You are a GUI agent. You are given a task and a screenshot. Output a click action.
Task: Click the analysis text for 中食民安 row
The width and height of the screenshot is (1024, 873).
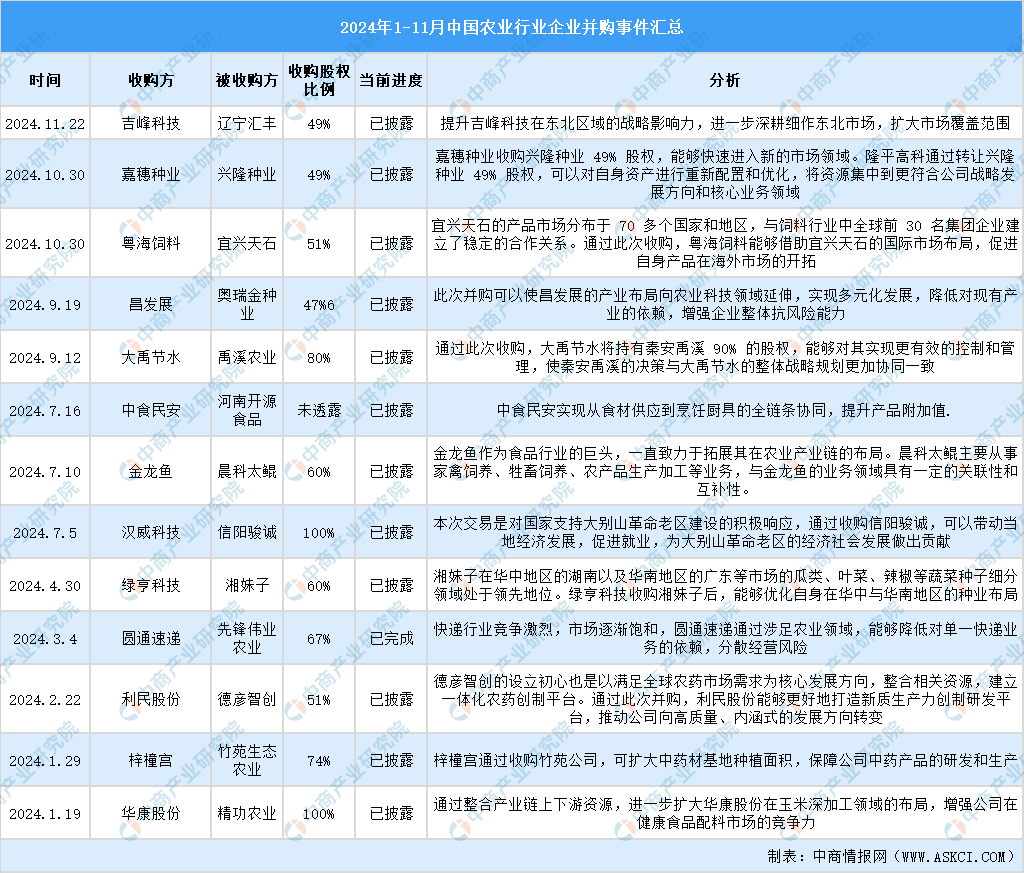click(x=724, y=410)
